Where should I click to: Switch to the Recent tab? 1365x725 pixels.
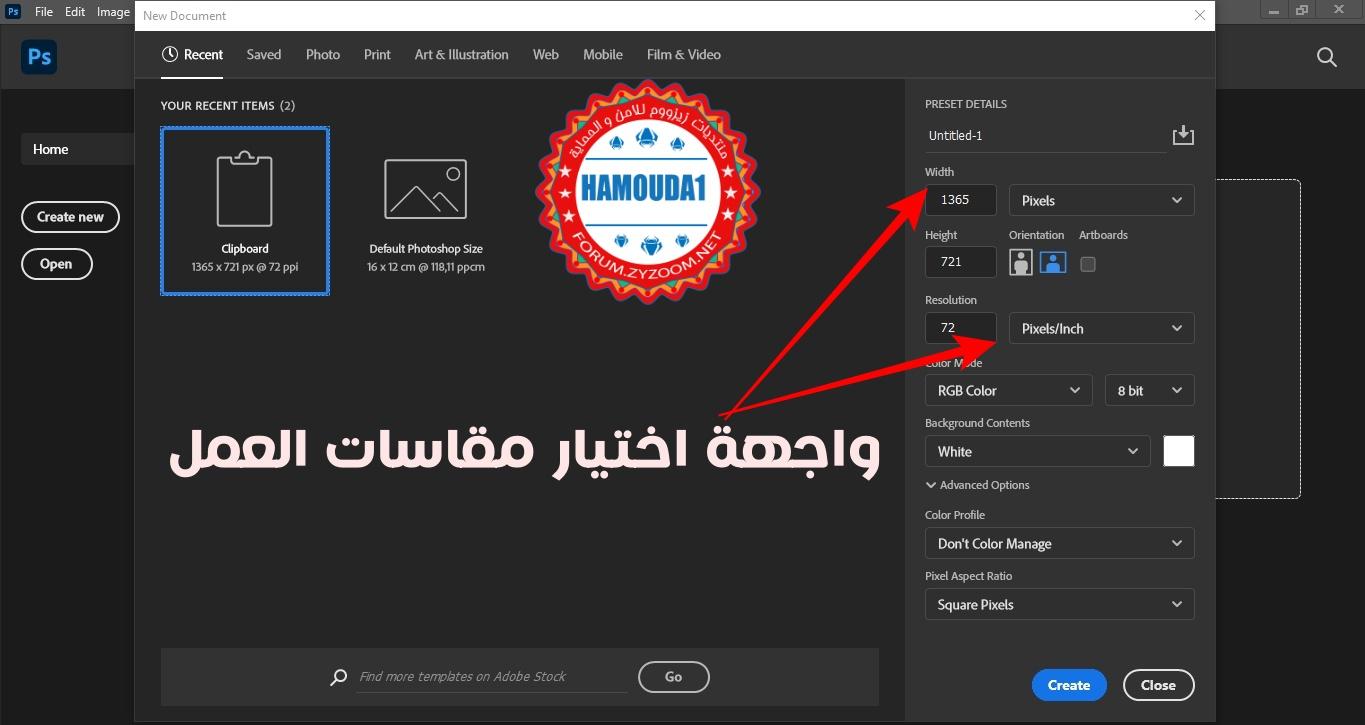pyautogui.click(x=193, y=54)
